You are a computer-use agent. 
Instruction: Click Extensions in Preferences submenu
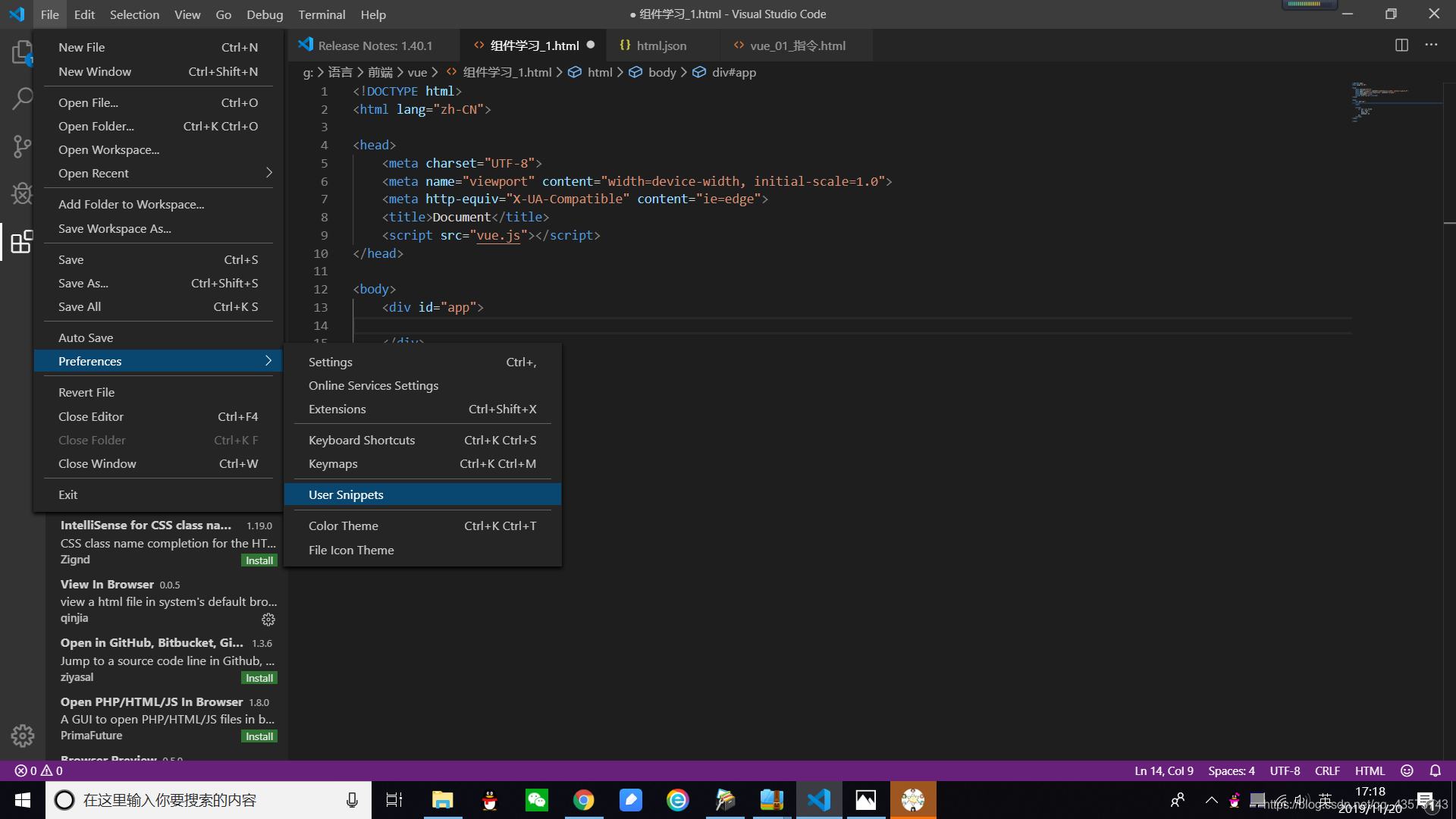(x=422, y=409)
